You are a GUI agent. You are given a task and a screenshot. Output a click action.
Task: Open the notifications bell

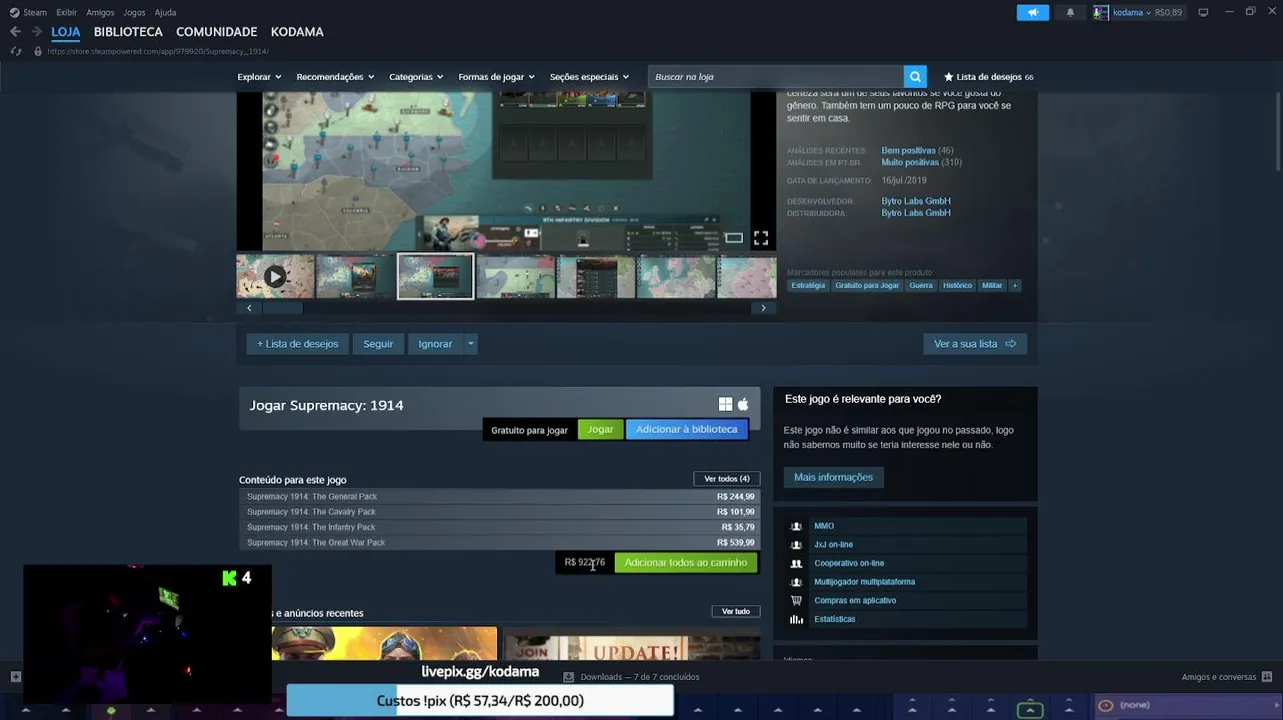1070,12
